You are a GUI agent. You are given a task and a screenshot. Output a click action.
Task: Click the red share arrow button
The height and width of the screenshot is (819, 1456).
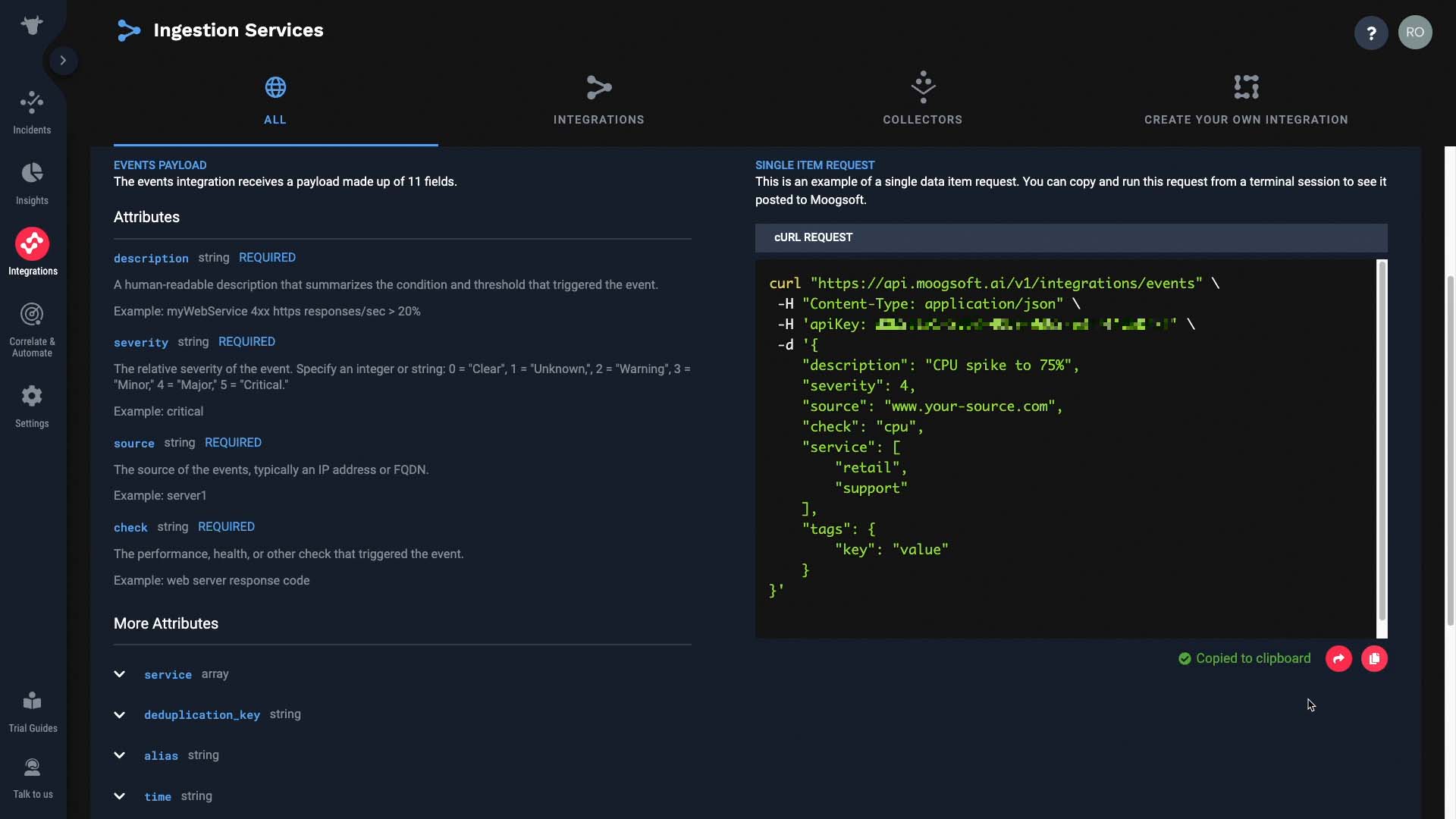tap(1338, 659)
